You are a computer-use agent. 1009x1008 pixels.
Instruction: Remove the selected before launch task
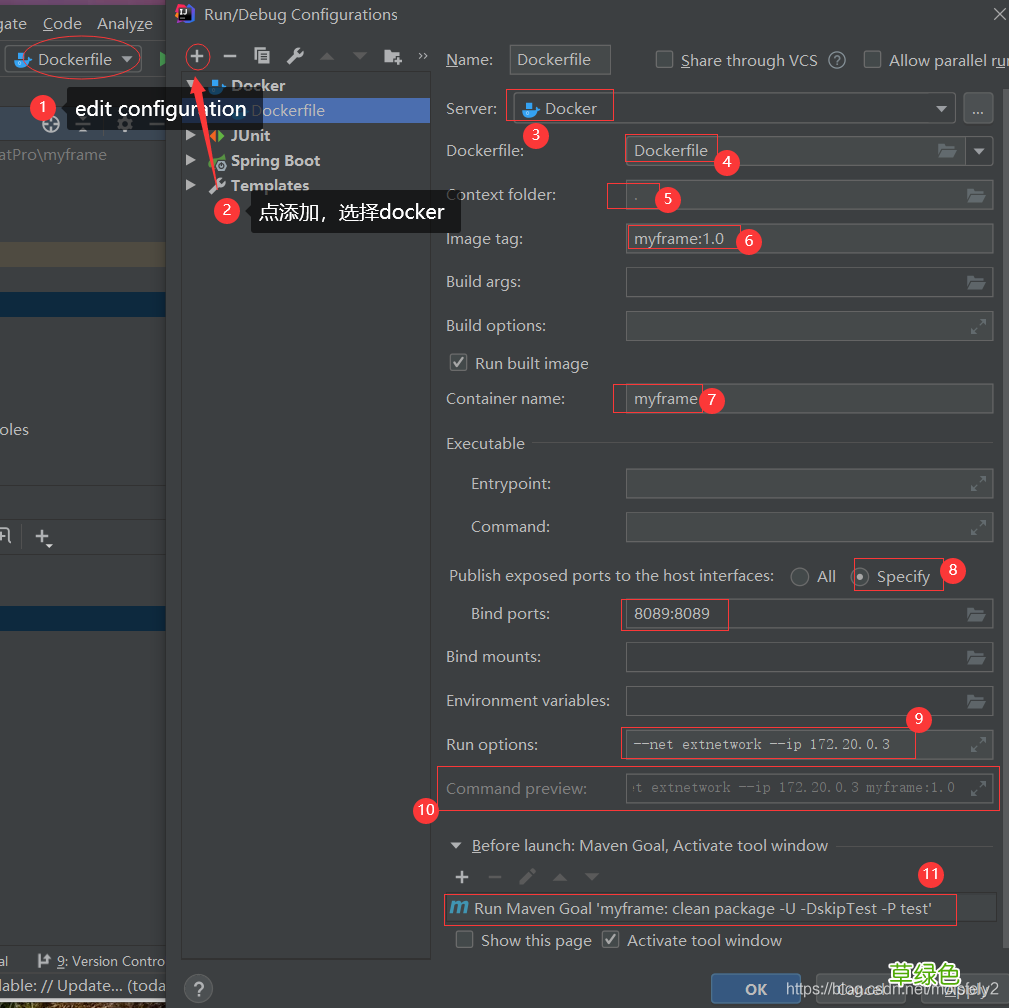point(495,877)
